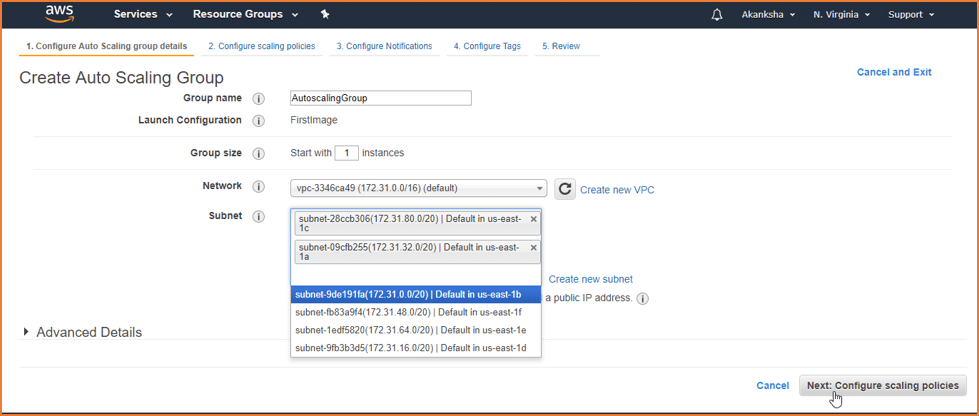The height and width of the screenshot is (416, 979).
Task: Remove the subnet-28ccb306 selection
Action: click(x=533, y=219)
